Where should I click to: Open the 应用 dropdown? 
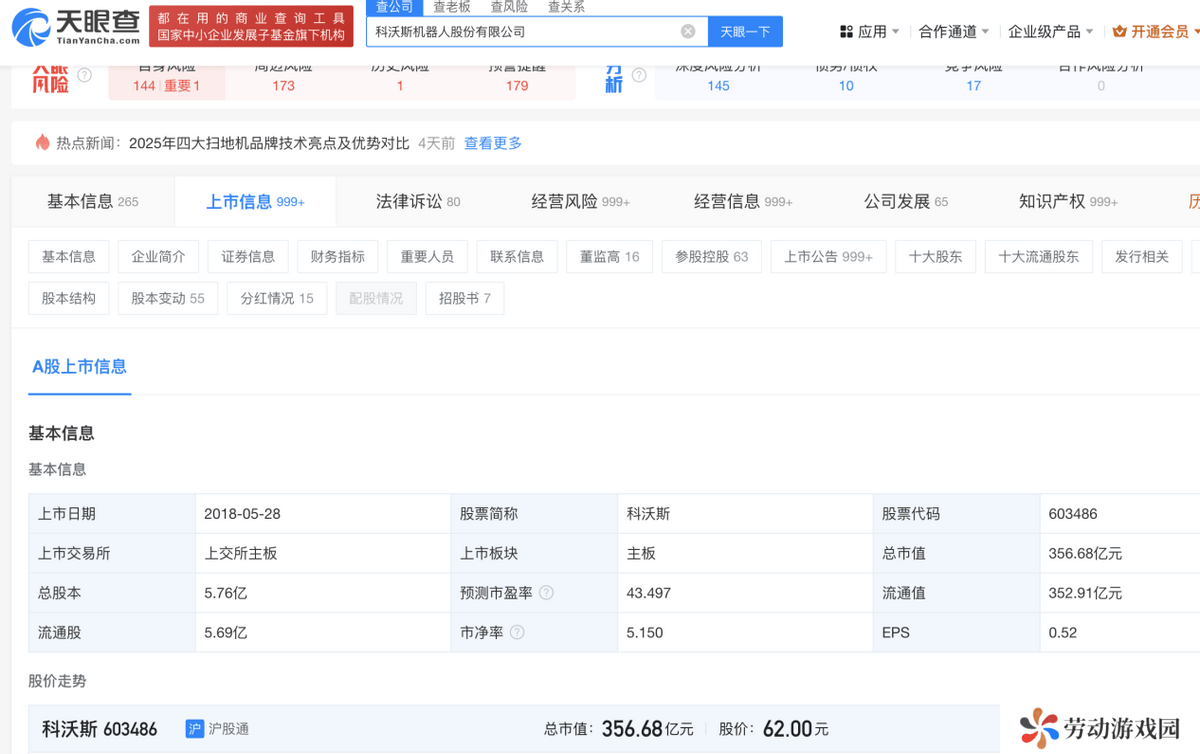(x=870, y=32)
